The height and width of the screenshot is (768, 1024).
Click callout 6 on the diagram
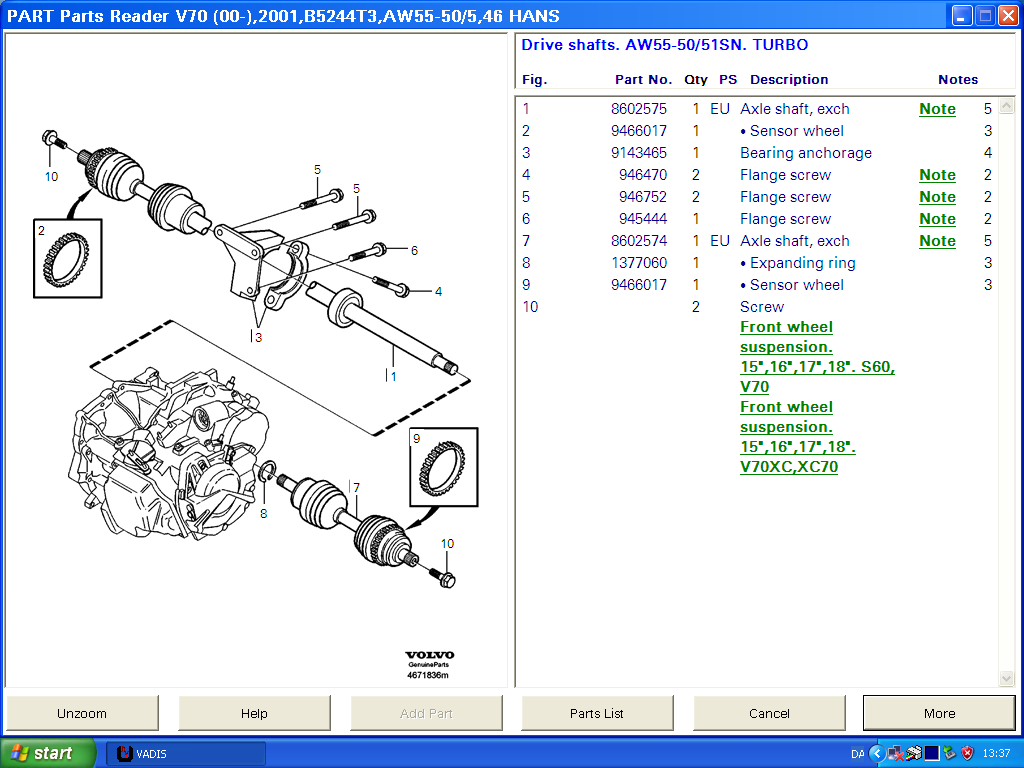[414, 250]
